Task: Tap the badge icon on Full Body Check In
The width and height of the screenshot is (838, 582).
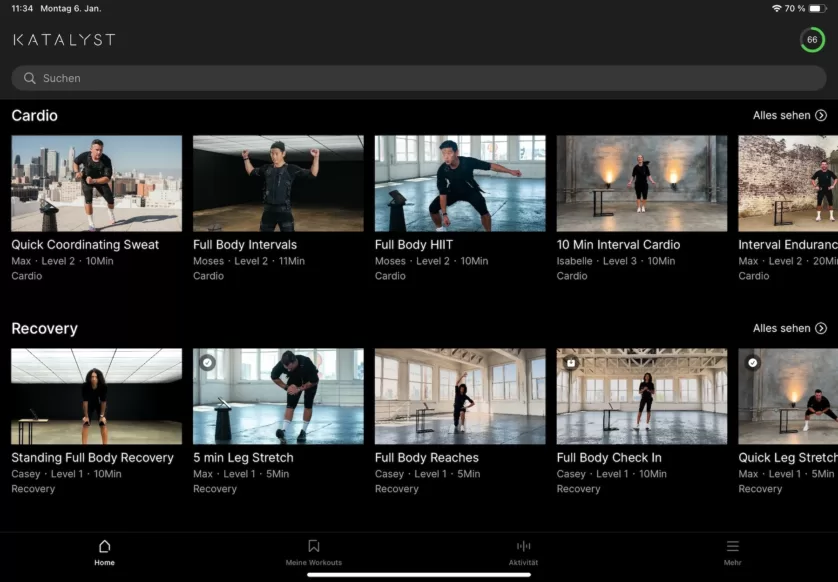Action: click(570, 362)
